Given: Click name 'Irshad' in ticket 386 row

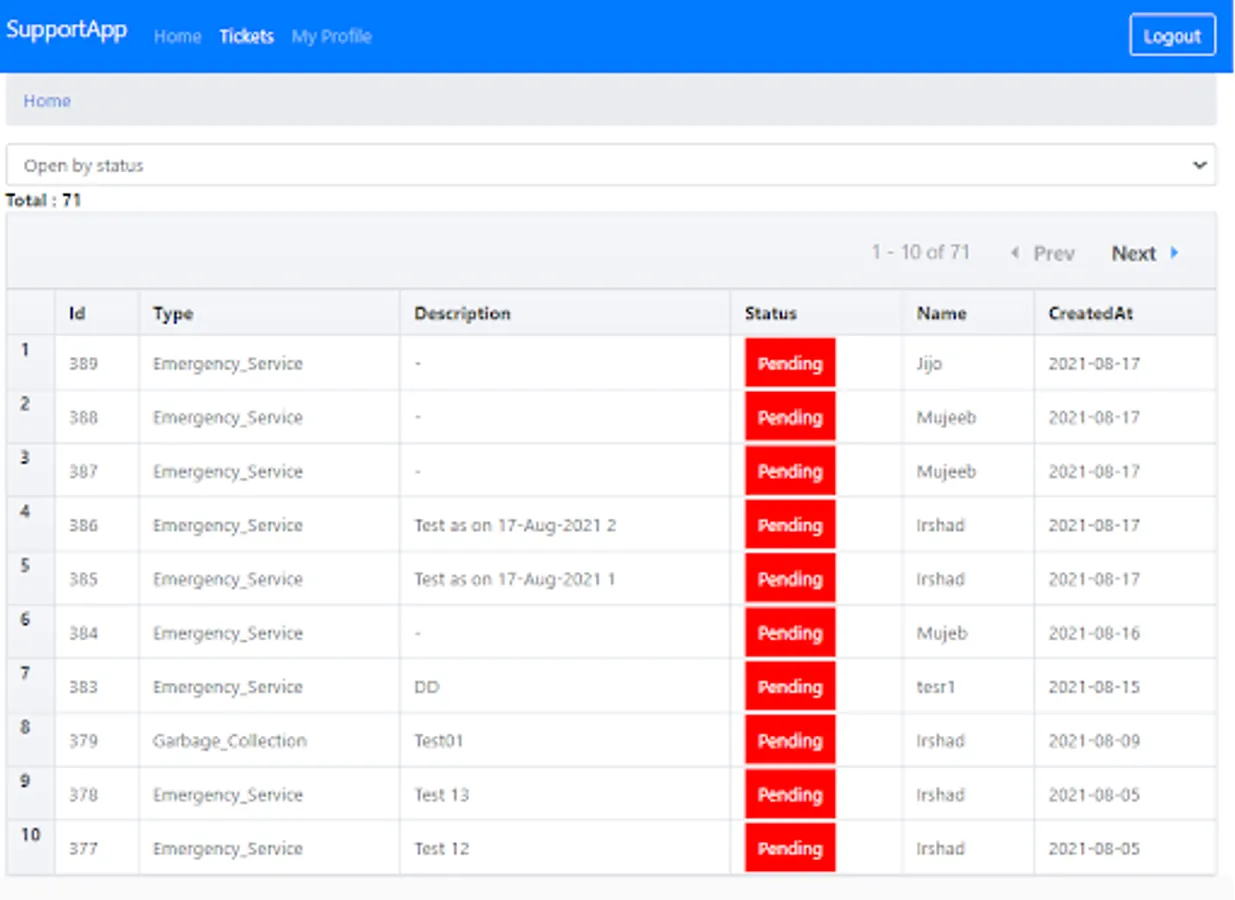Looking at the screenshot, I should click(x=941, y=526).
